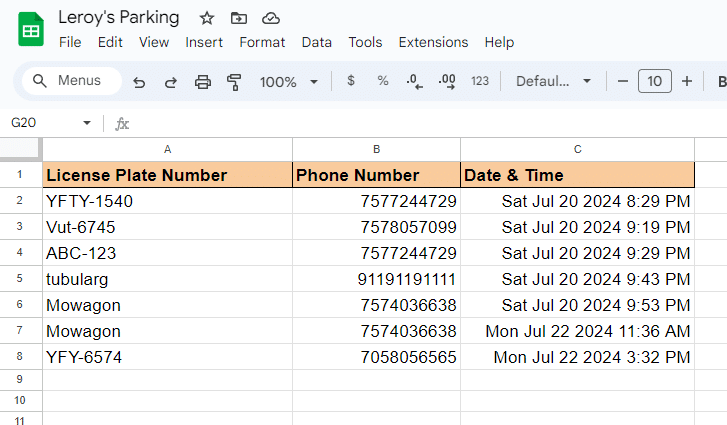Activate the Paint format tool
The image size is (727, 425).
pyautogui.click(x=235, y=82)
